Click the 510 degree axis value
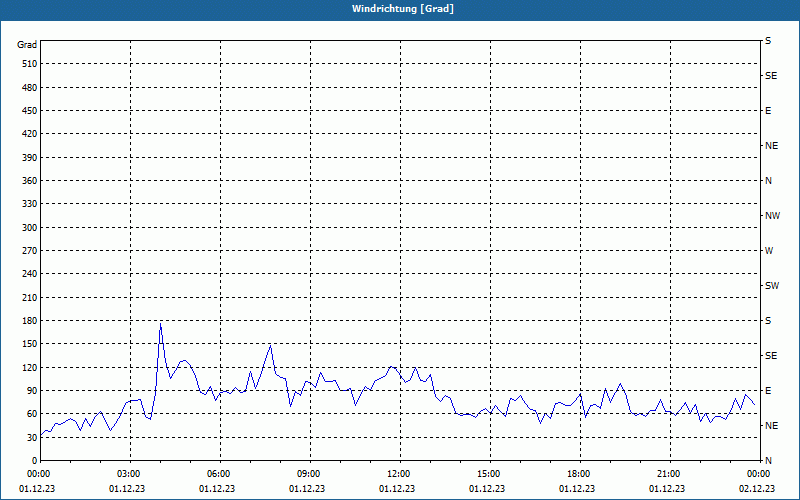 30,64
